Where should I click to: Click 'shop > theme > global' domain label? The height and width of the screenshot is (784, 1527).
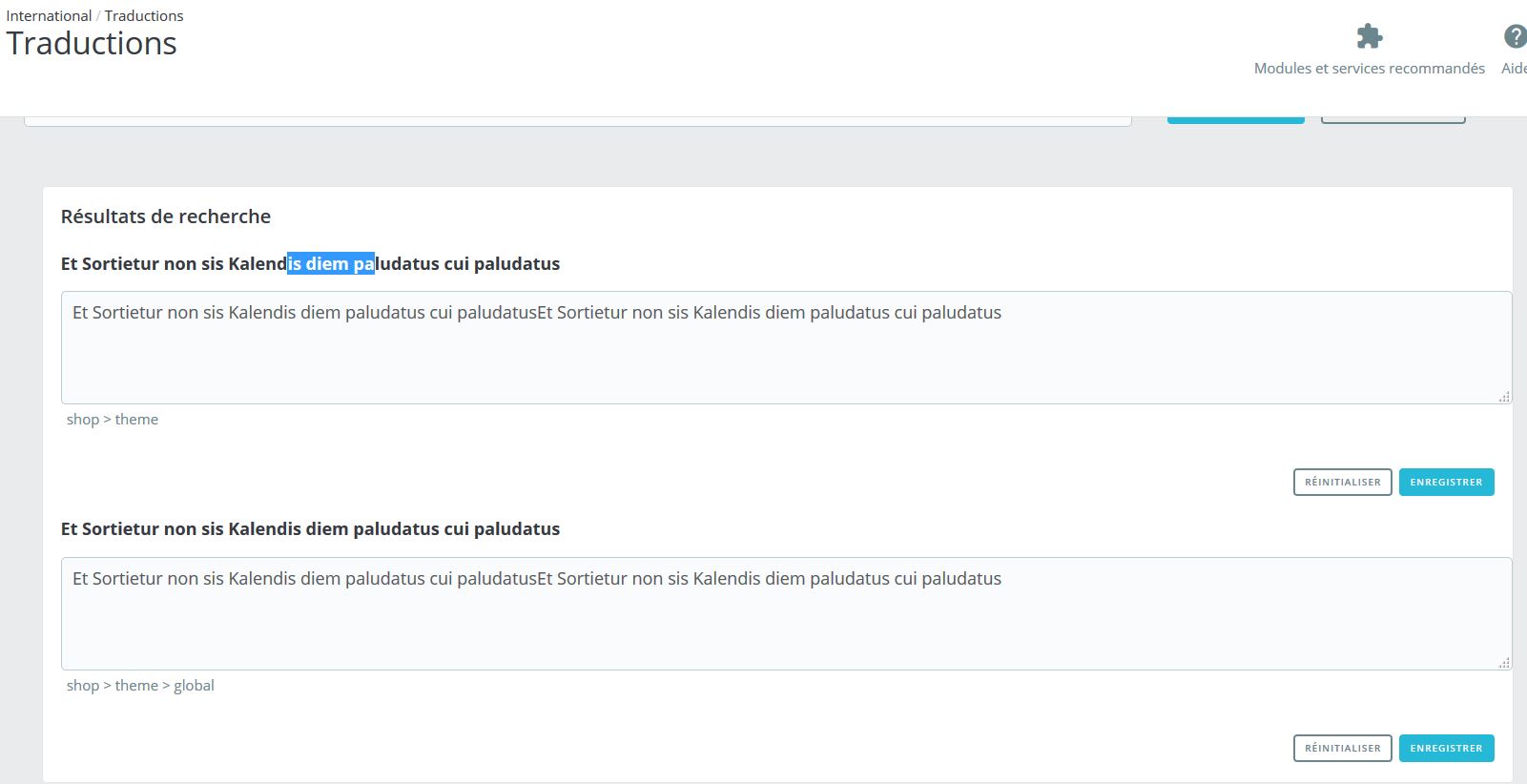pyautogui.click(x=140, y=686)
